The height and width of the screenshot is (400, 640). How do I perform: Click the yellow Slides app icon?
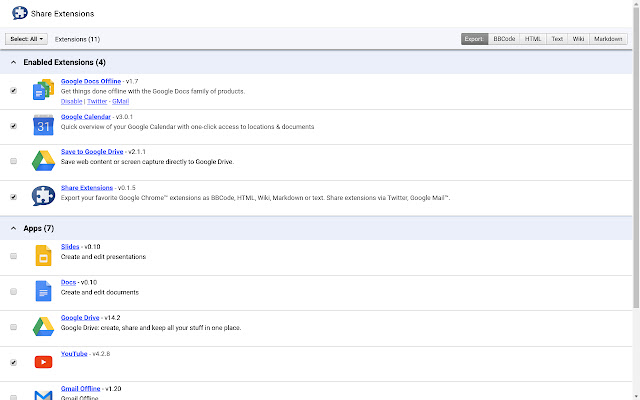pos(42,257)
